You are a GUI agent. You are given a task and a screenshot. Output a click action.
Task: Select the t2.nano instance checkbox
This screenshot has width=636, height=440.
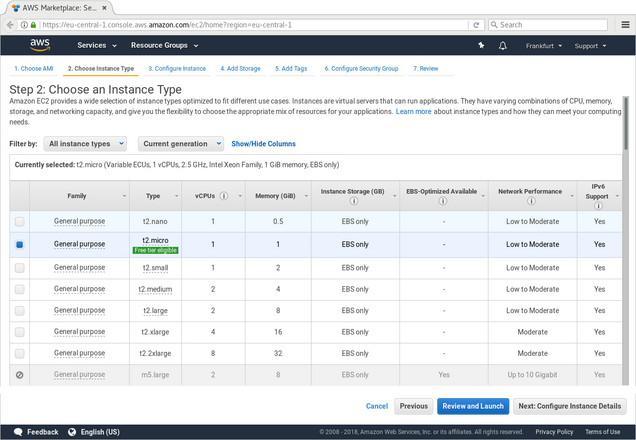tap(20, 220)
